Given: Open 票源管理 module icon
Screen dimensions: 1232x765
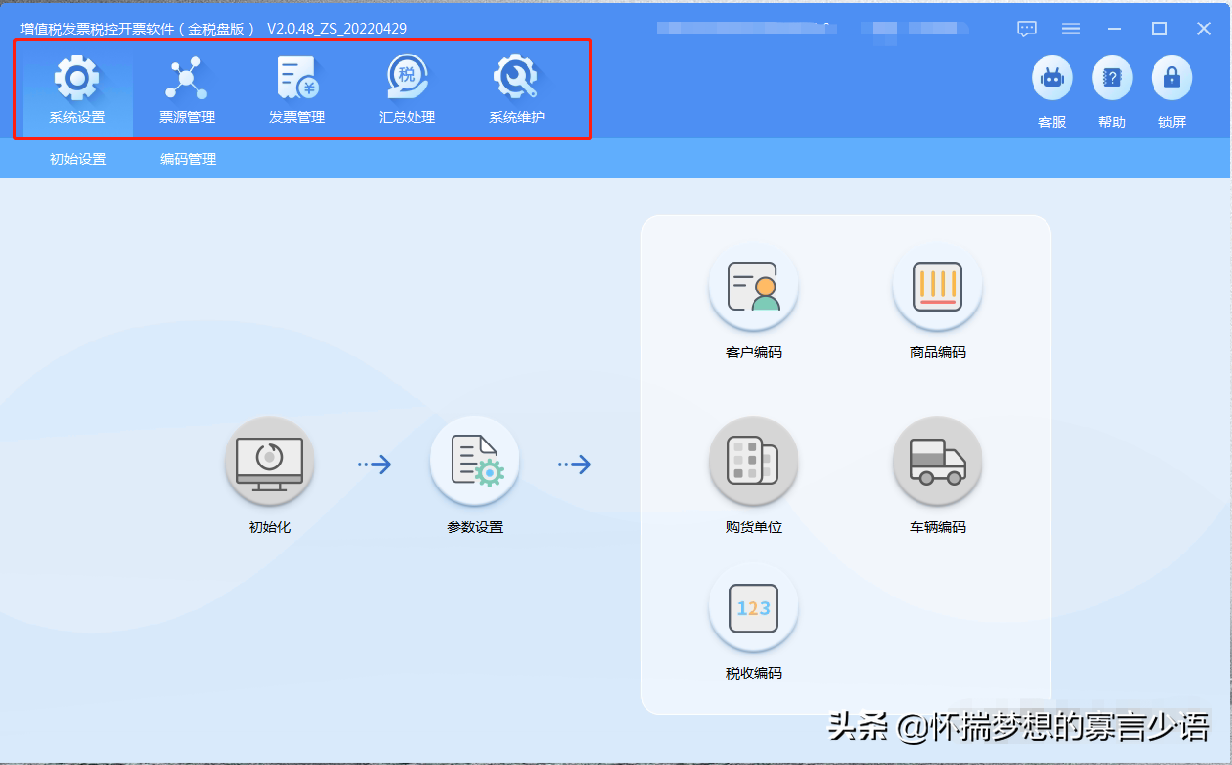Looking at the screenshot, I should click(x=187, y=78).
